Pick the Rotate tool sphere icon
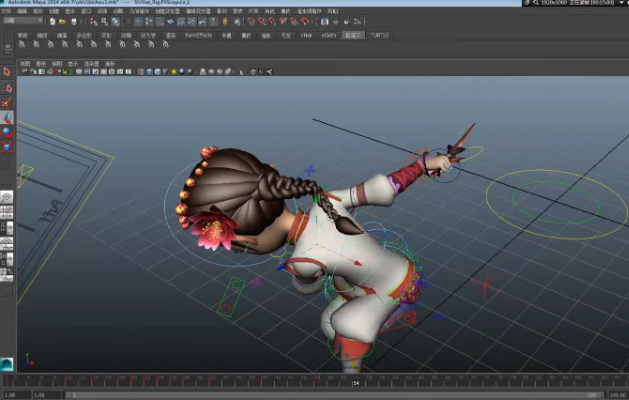This screenshot has width=629, height=400. pos(6,132)
